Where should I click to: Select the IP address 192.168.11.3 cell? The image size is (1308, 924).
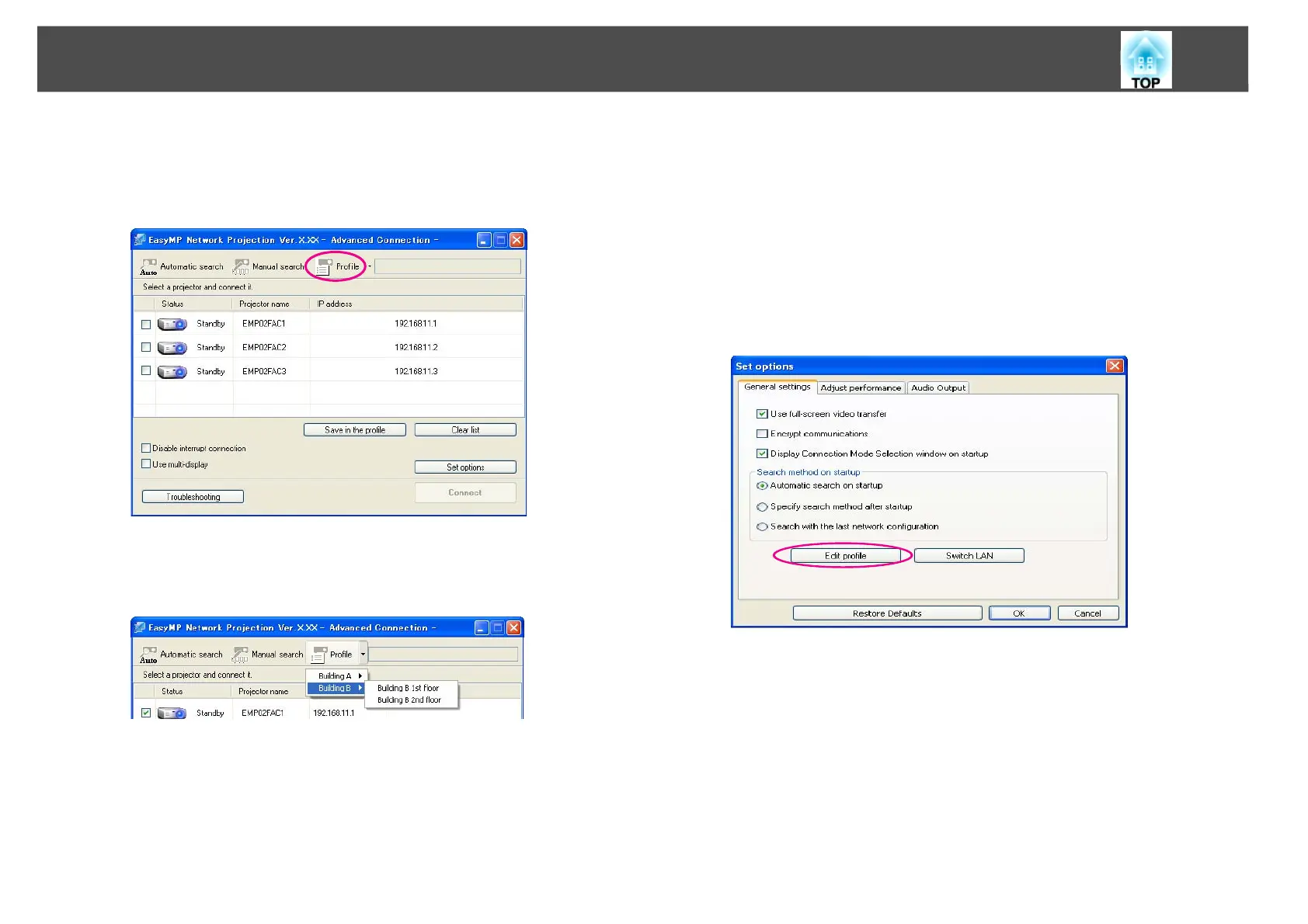[416, 371]
